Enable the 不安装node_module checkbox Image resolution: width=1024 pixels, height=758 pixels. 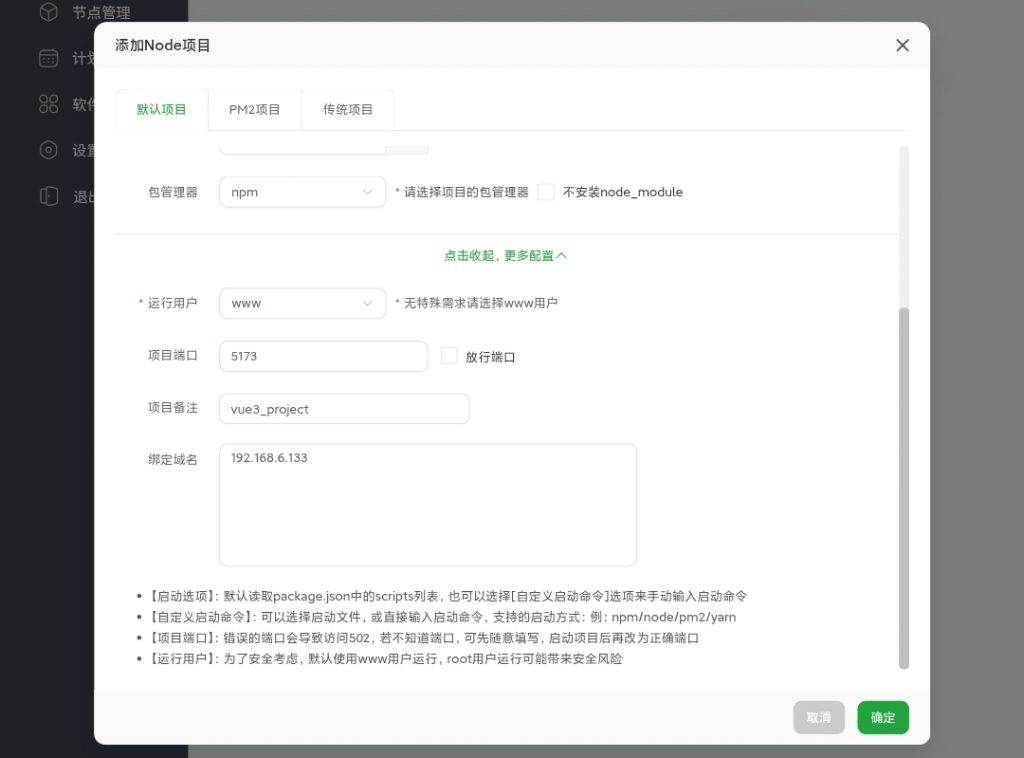(x=547, y=192)
